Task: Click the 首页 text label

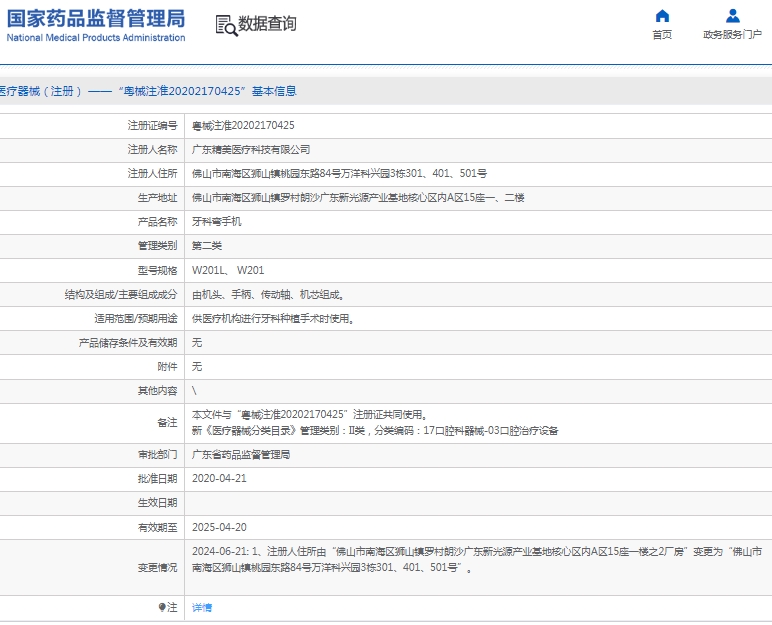Action: 662,34
